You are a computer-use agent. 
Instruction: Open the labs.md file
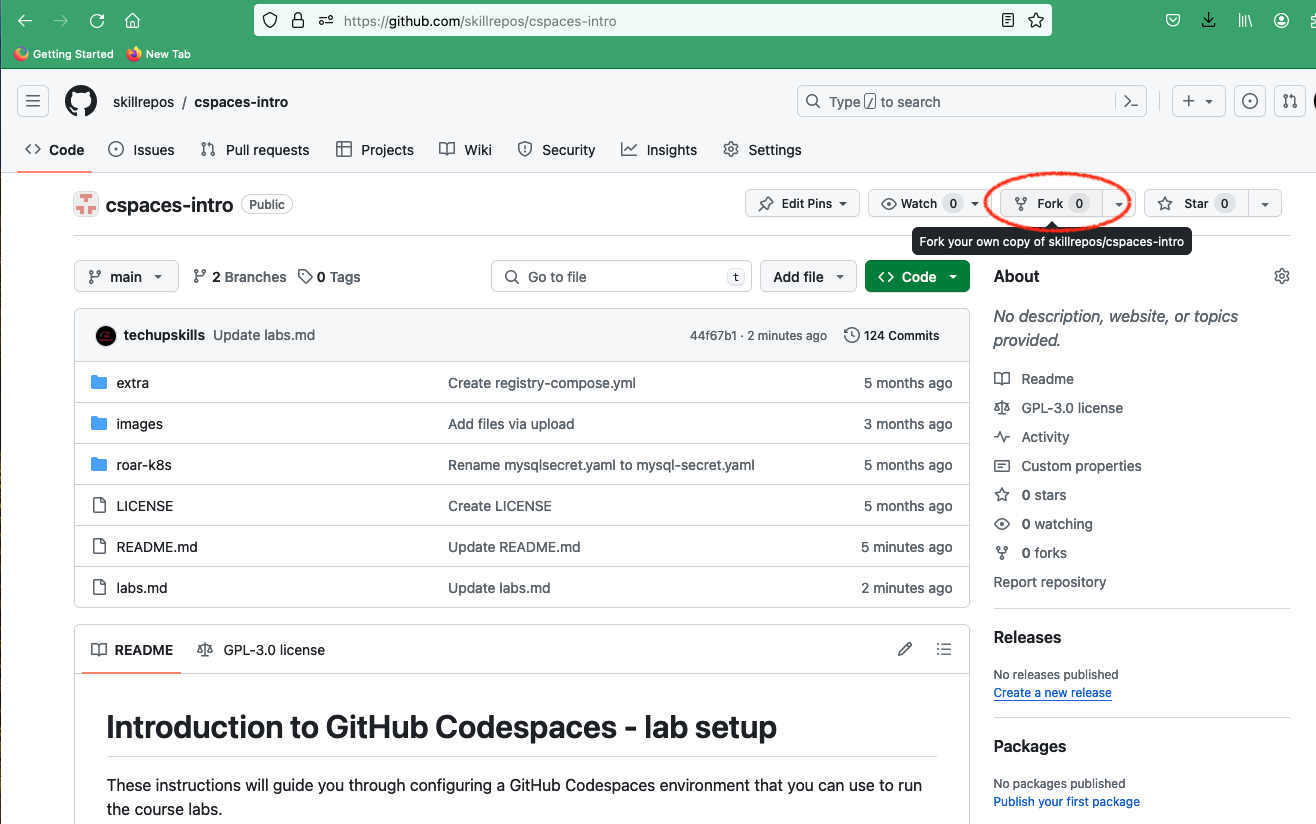142,588
